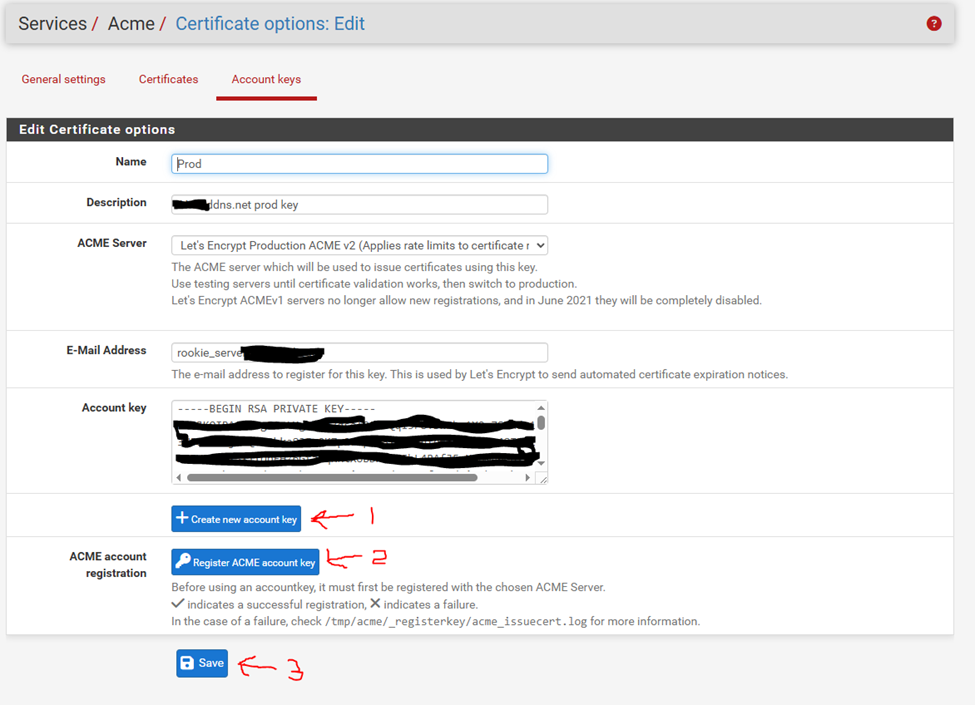Select the Account keys tab

click(266, 80)
